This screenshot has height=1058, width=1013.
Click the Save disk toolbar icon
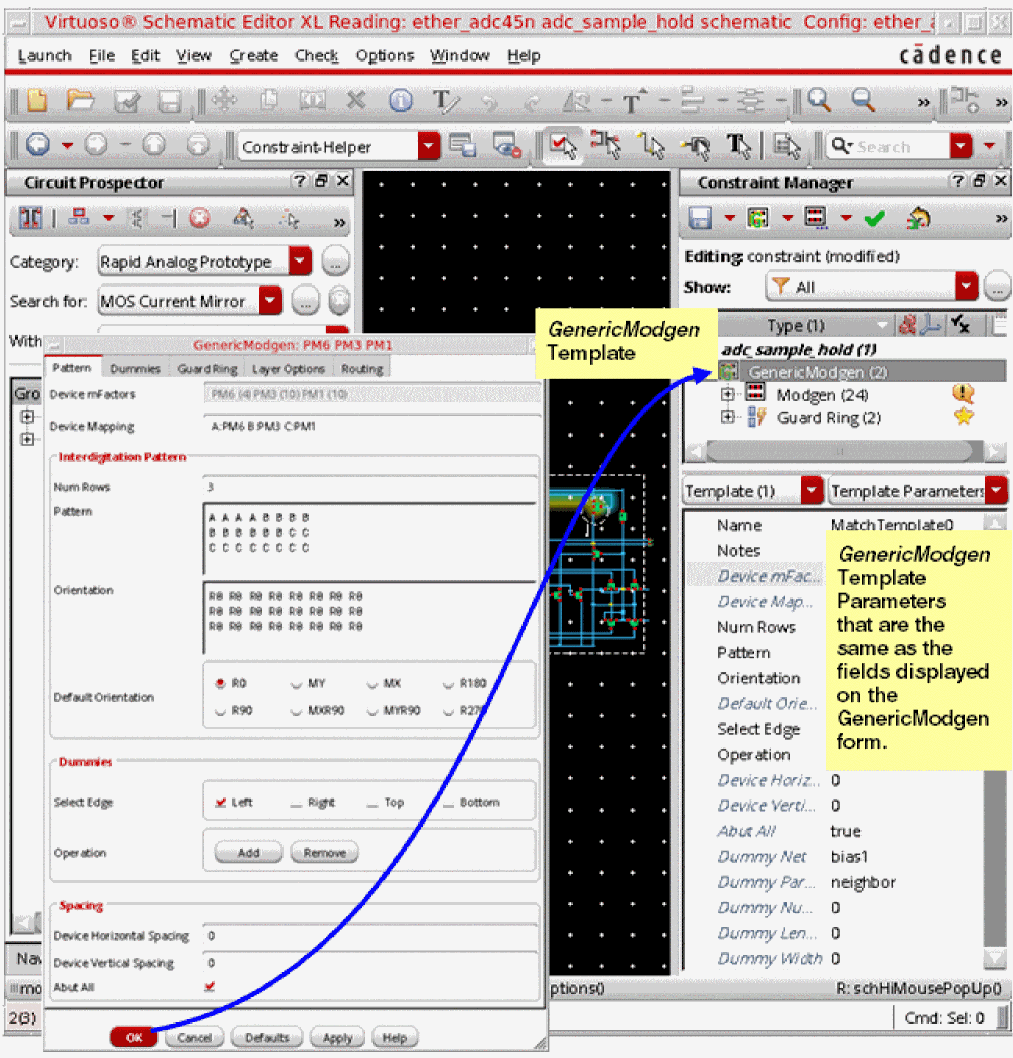coord(169,102)
